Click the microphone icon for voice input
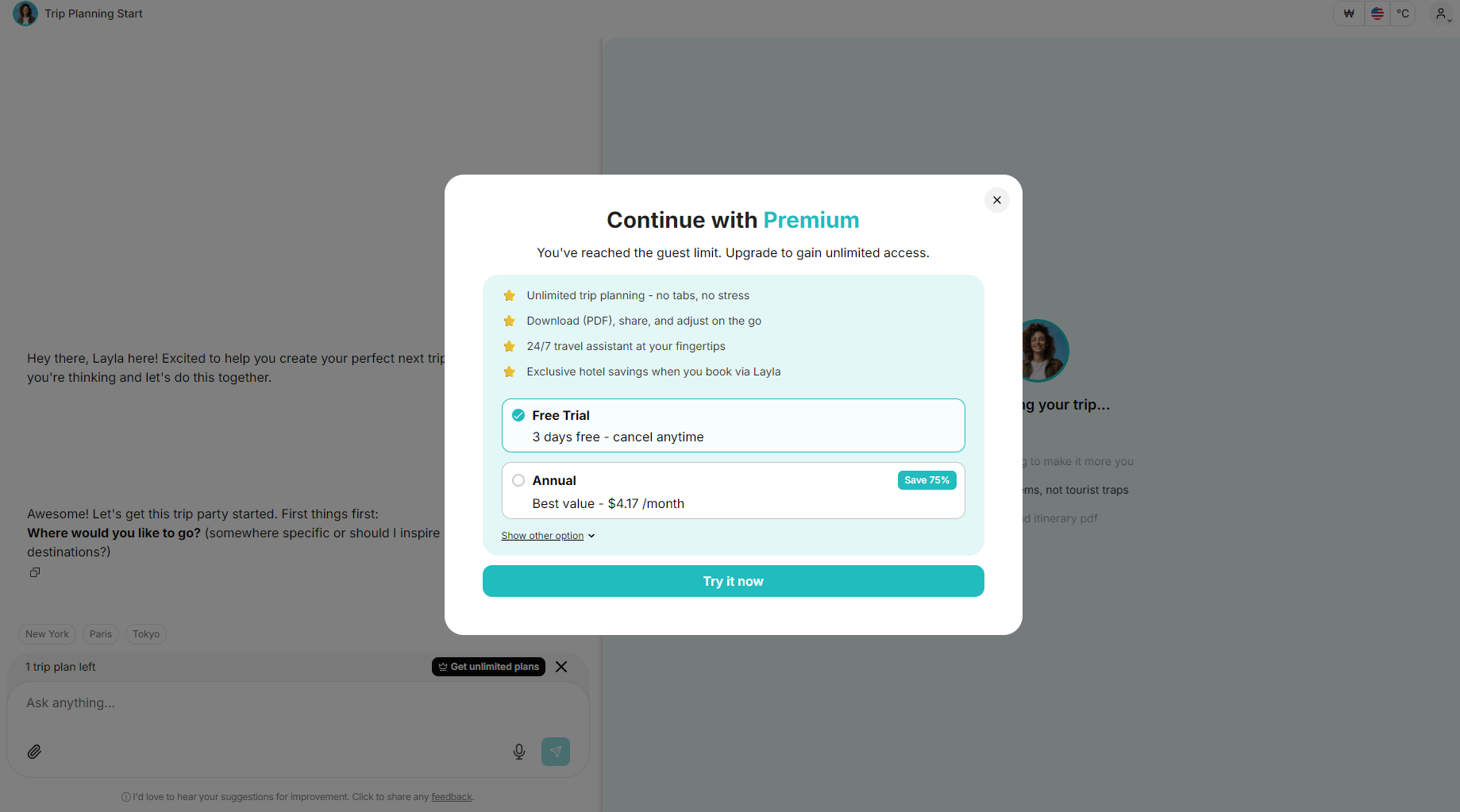Screen dimensions: 1460x812 pyautogui.click(x=519, y=751)
